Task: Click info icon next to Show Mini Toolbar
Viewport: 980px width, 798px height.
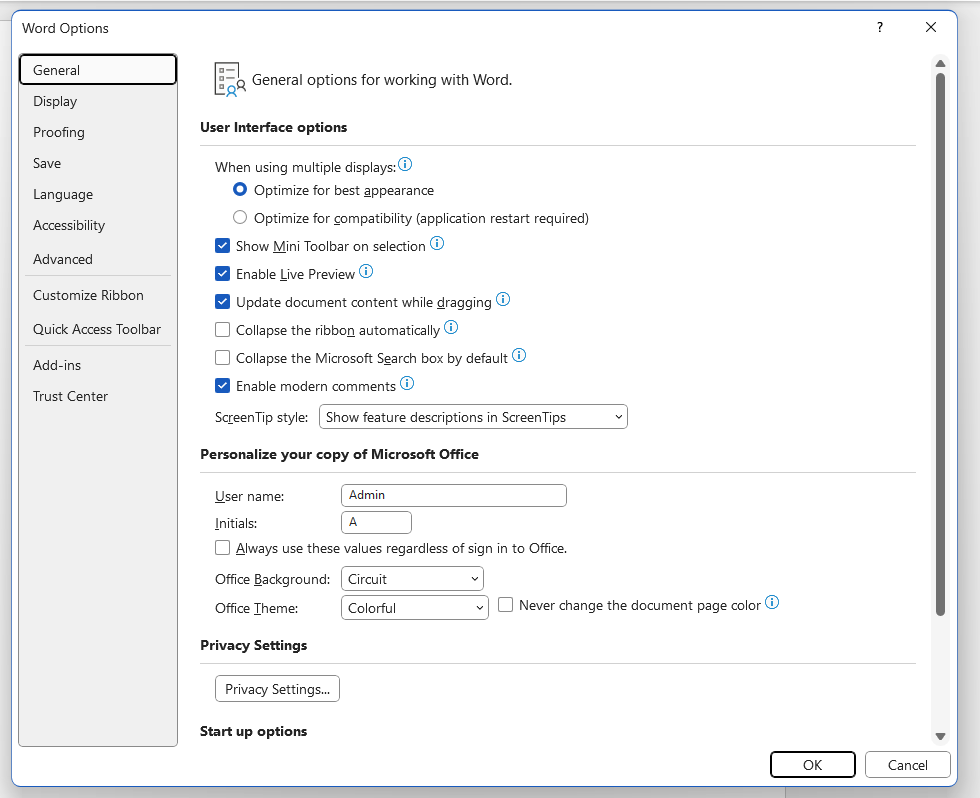Action: [437, 243]
